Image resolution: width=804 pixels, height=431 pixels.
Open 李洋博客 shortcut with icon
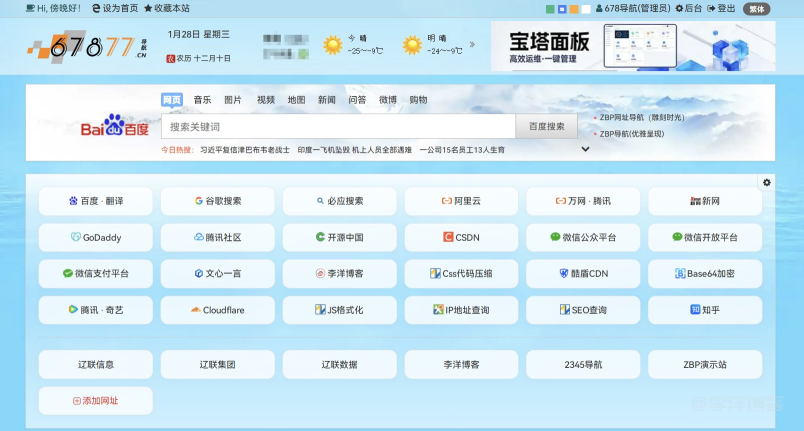point(339,274)
